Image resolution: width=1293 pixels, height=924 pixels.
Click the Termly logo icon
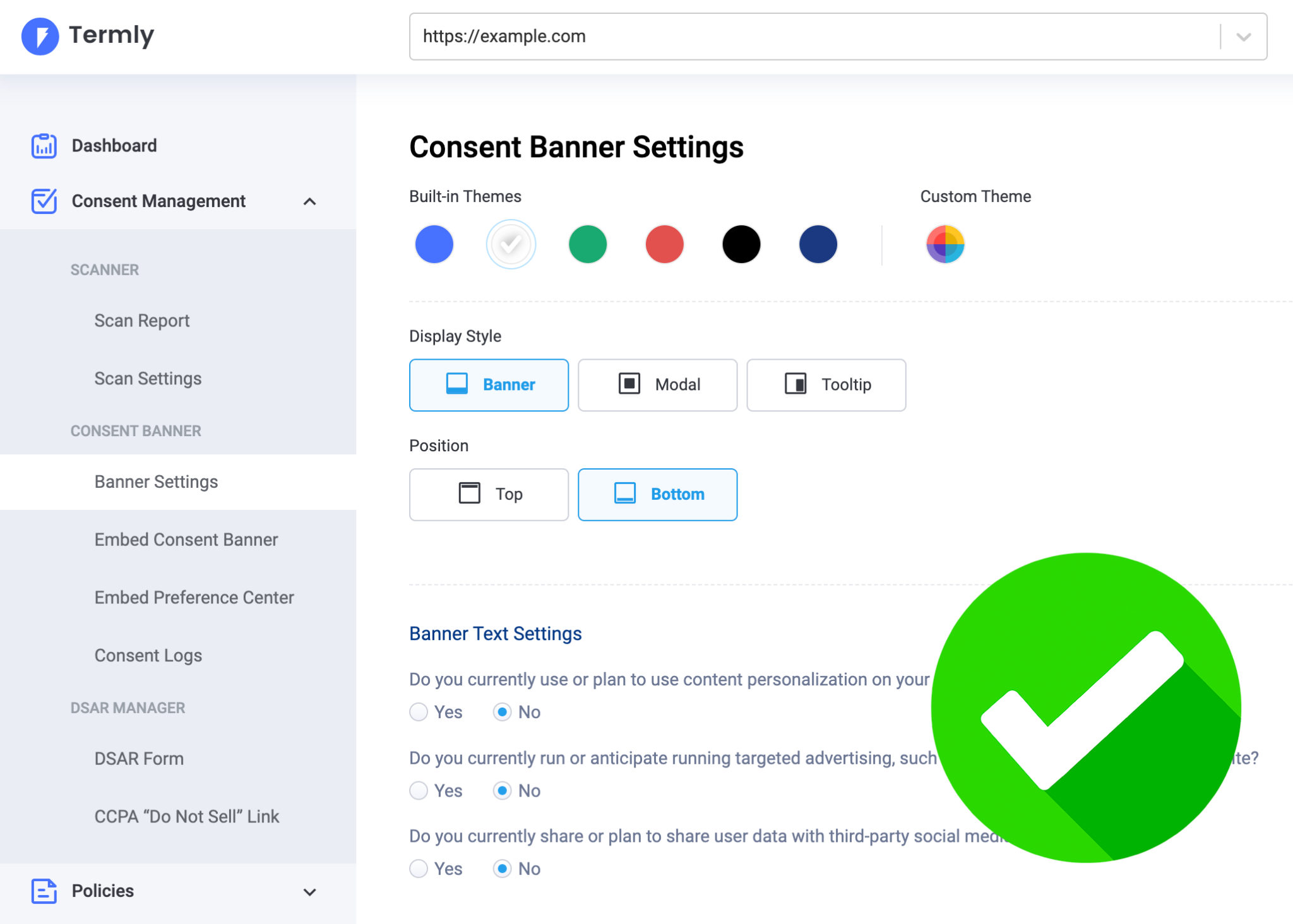pyautogui.click(x=40, y=36)
